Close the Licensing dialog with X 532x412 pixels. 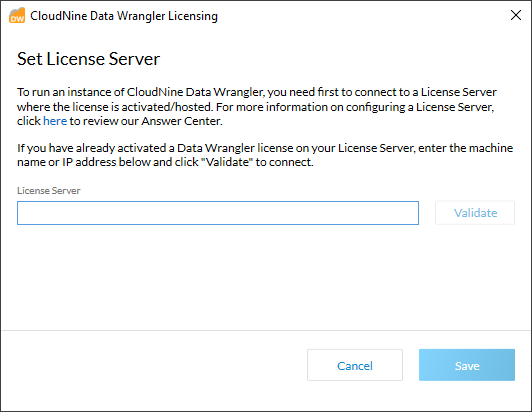click(516, 15)
